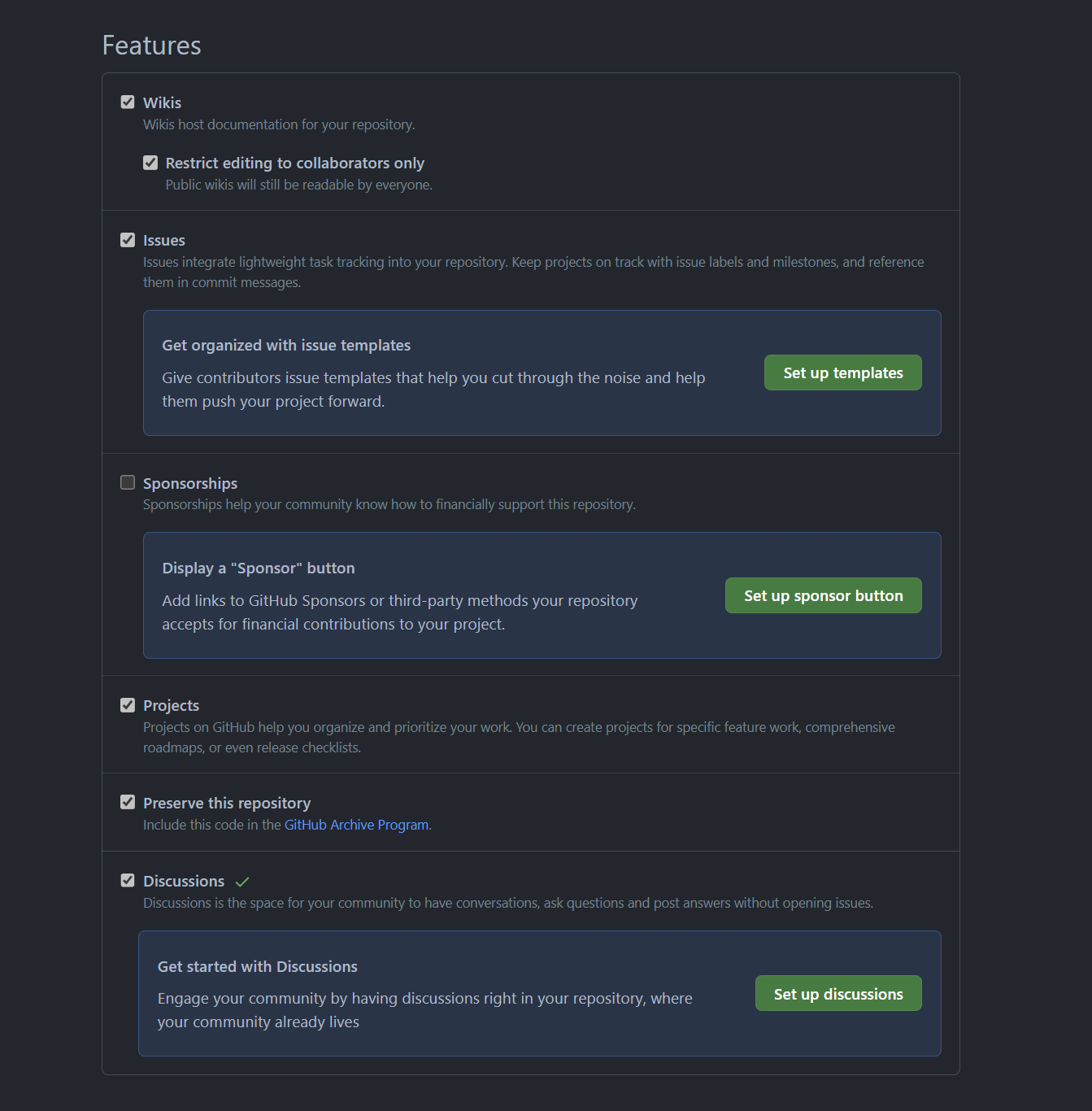Open the Set up sponsor button

tap(824, 595)
